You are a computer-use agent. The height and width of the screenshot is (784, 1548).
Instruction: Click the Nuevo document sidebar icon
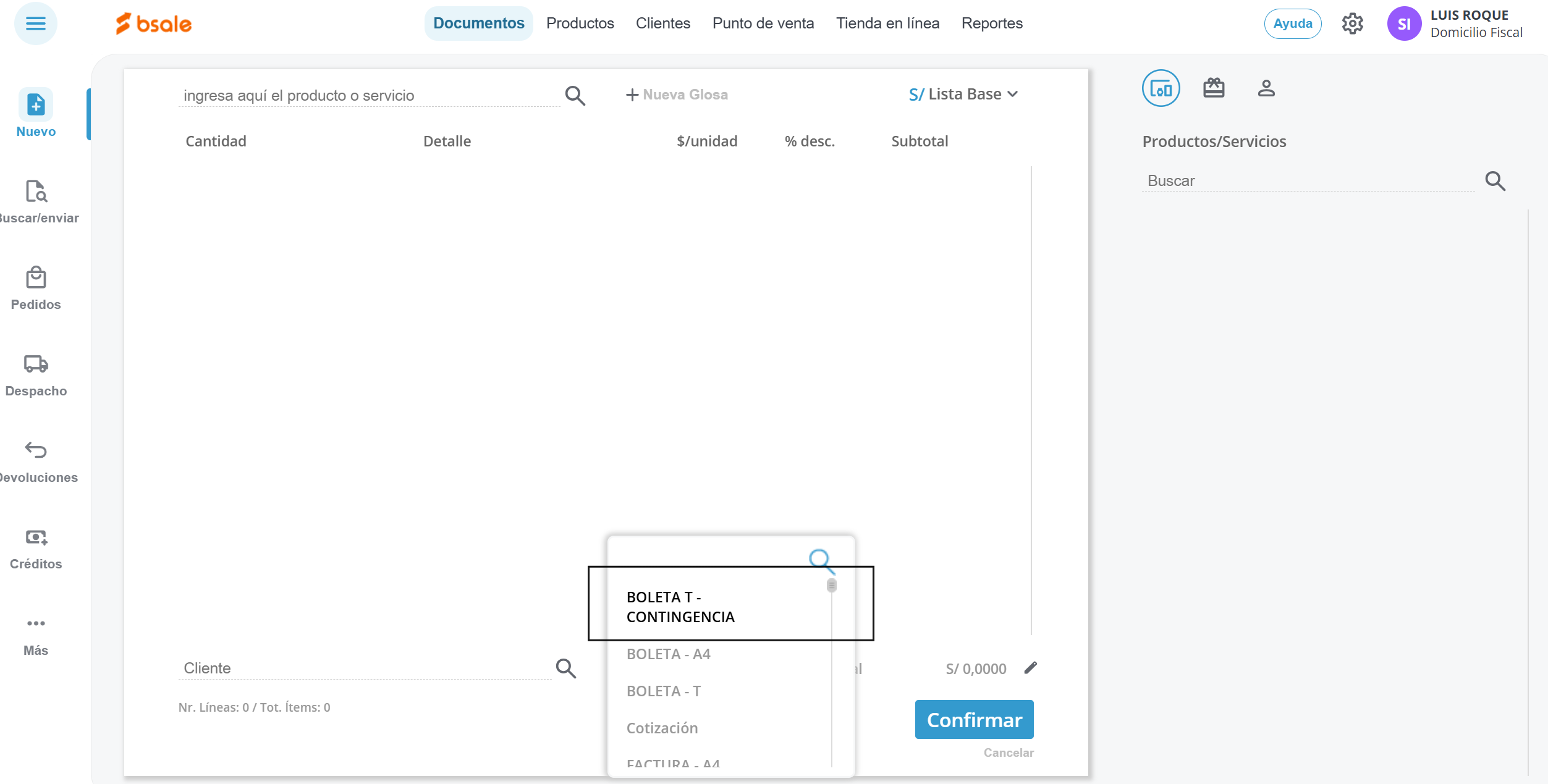[x=36, y=105]
